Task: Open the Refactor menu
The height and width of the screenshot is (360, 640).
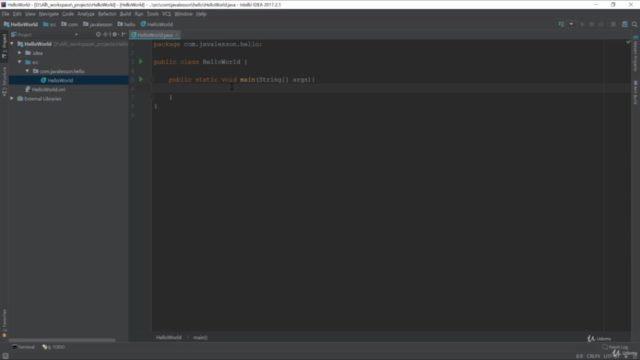Action: (107, 14)
